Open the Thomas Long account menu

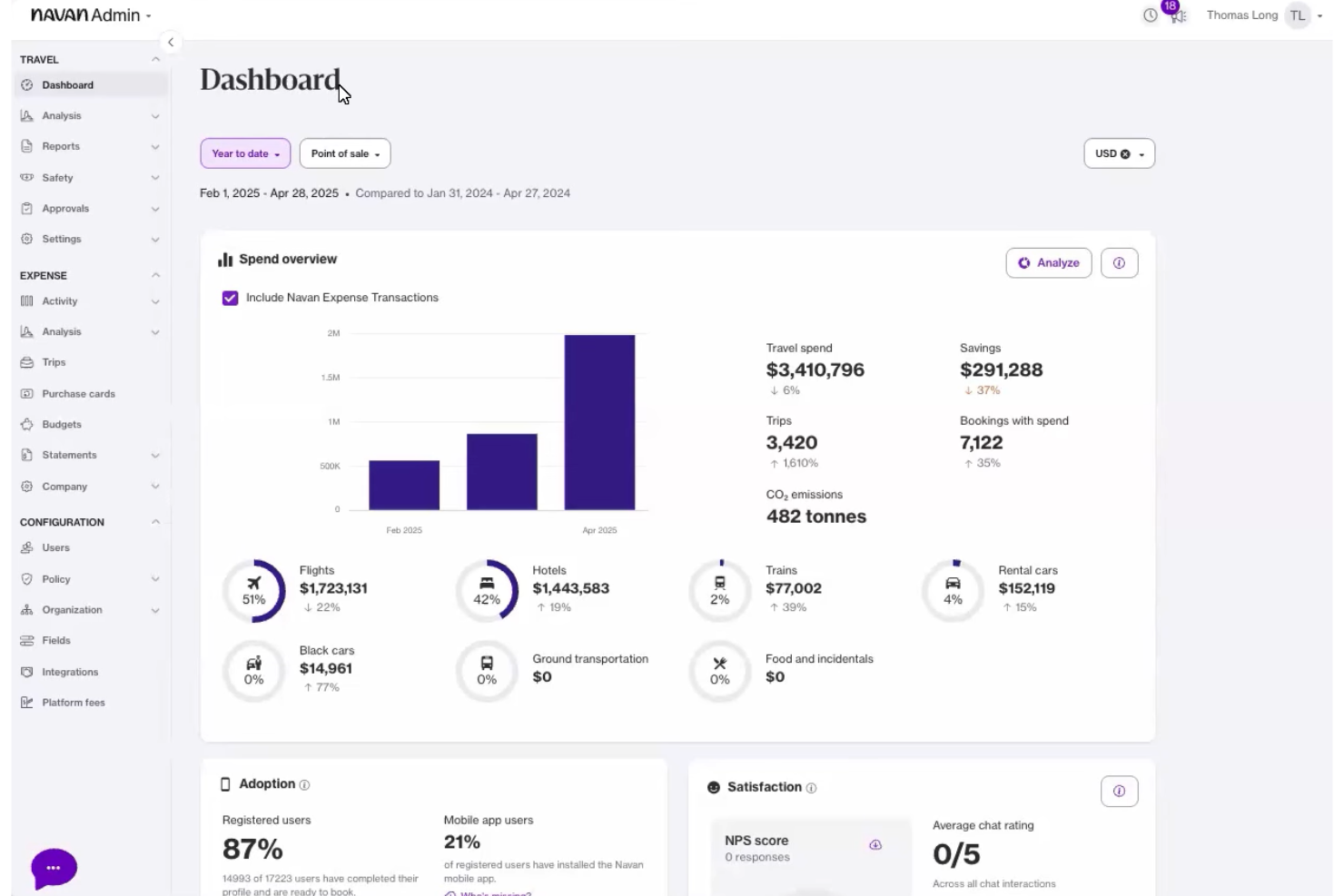pyautogui.click(x=1261, y=15)
